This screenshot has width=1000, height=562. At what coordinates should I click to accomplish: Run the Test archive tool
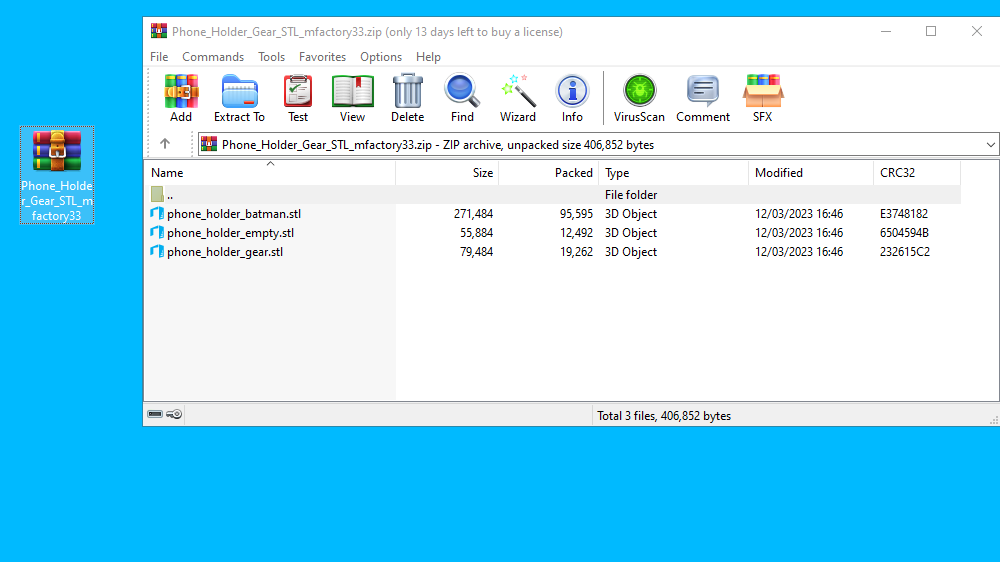pyautogui.click(x=298, y=98)
